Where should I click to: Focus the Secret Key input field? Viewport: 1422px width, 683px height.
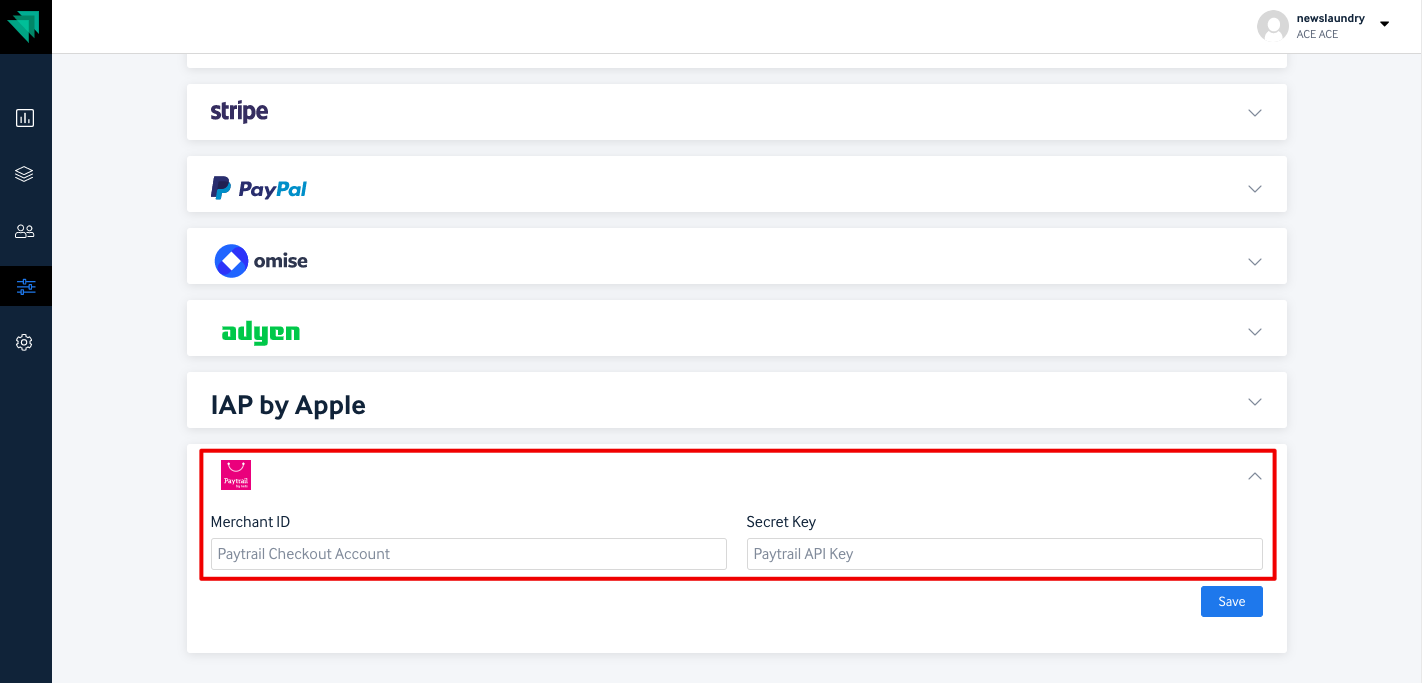1005,554
